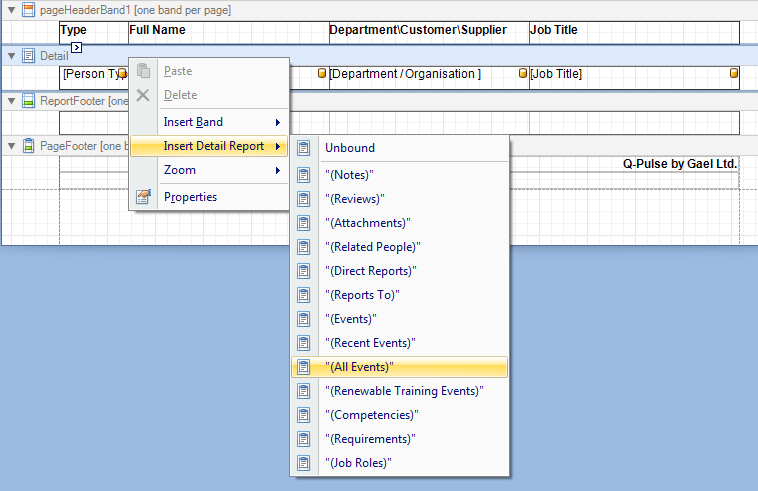Expand the Insert Band submenu arrow
This screenshot has width=758, height=491.
(x=278, y=122)
